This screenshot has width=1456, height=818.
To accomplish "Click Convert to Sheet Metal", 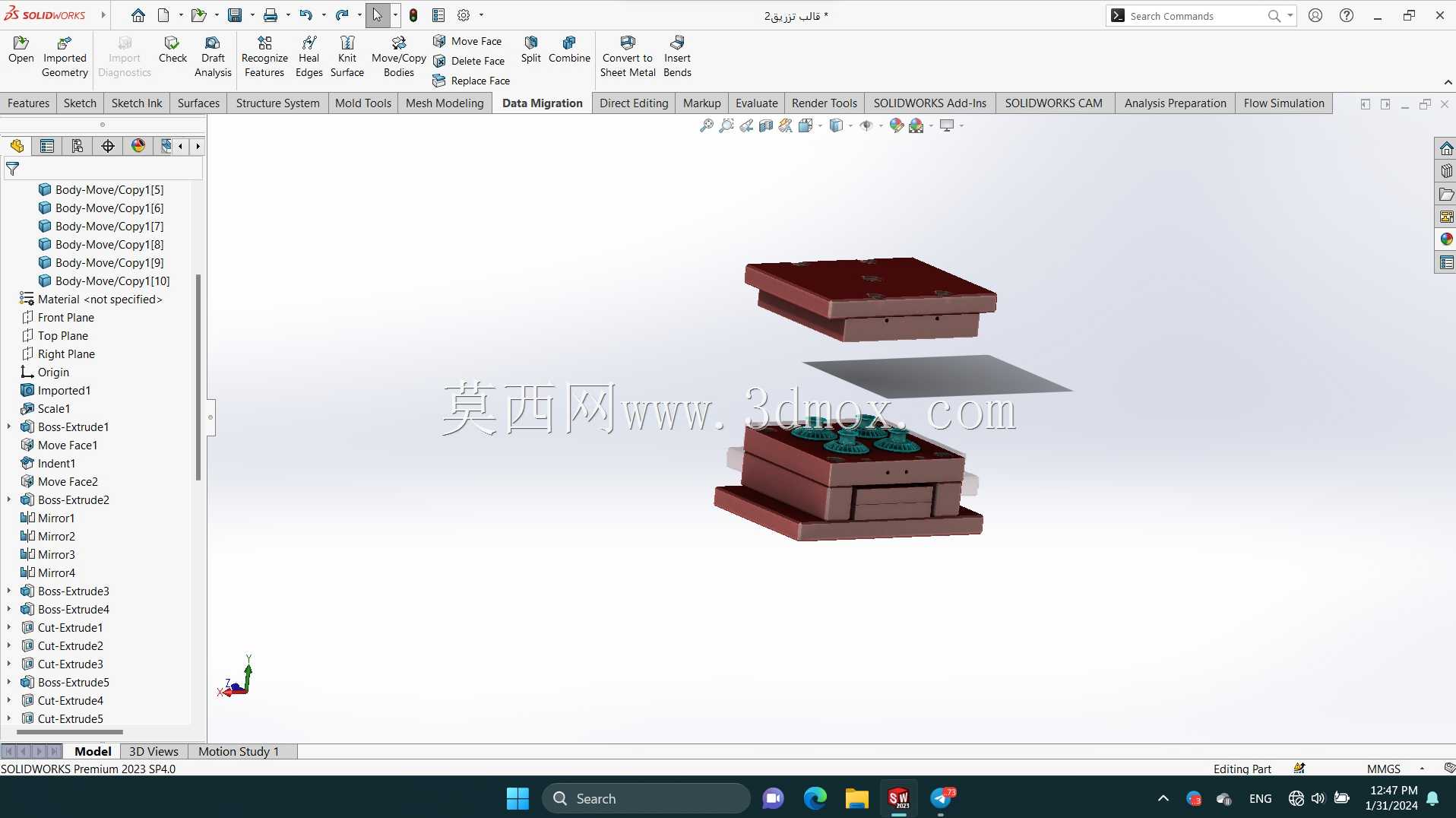I will coord(628,57).
